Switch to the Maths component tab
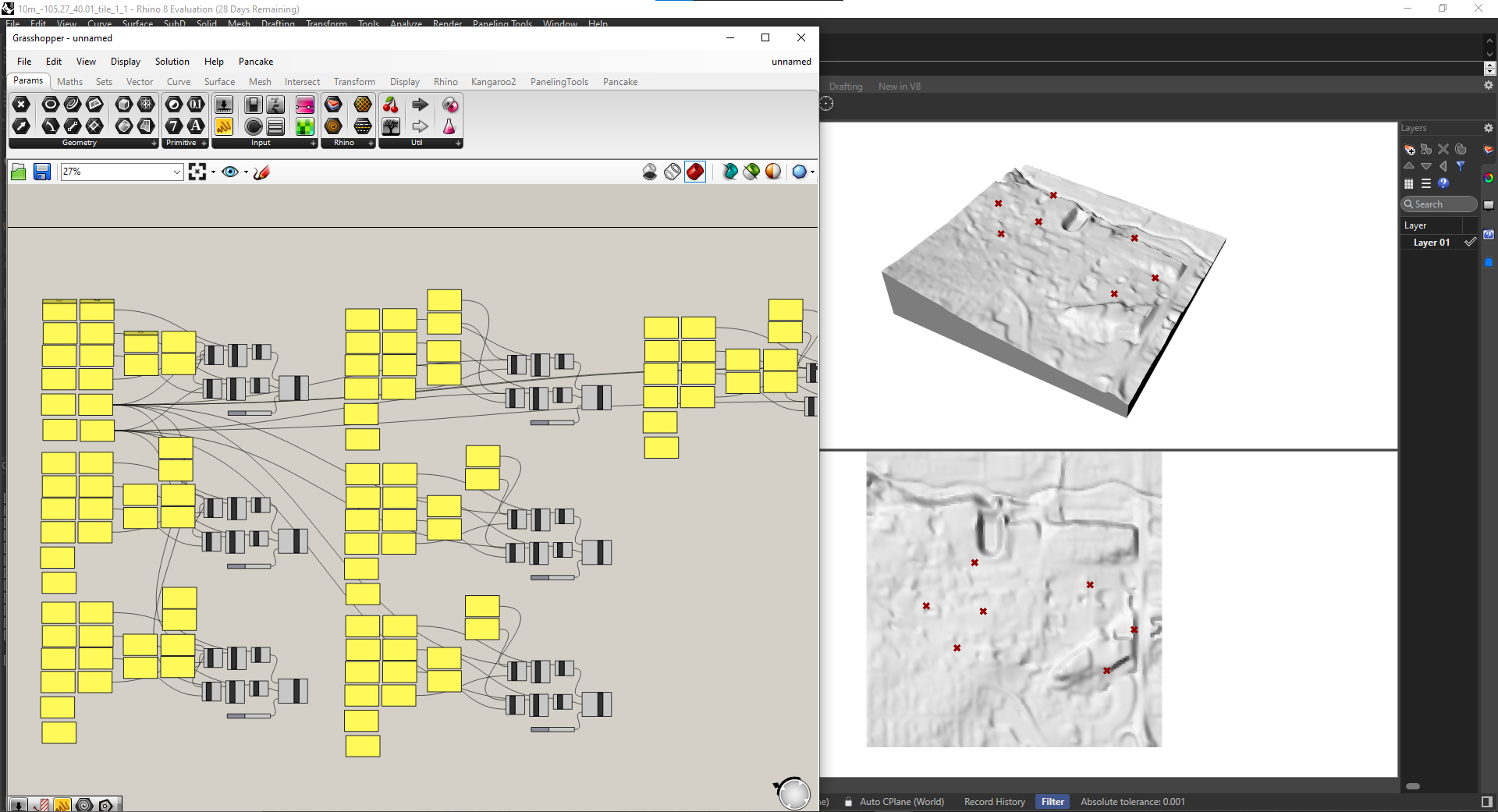The image size is (1498, 812). (x=69, y=82)
